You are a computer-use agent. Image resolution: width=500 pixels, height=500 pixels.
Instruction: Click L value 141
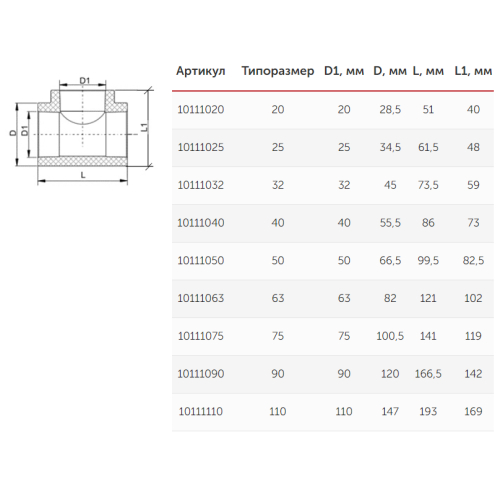point(428,336)
